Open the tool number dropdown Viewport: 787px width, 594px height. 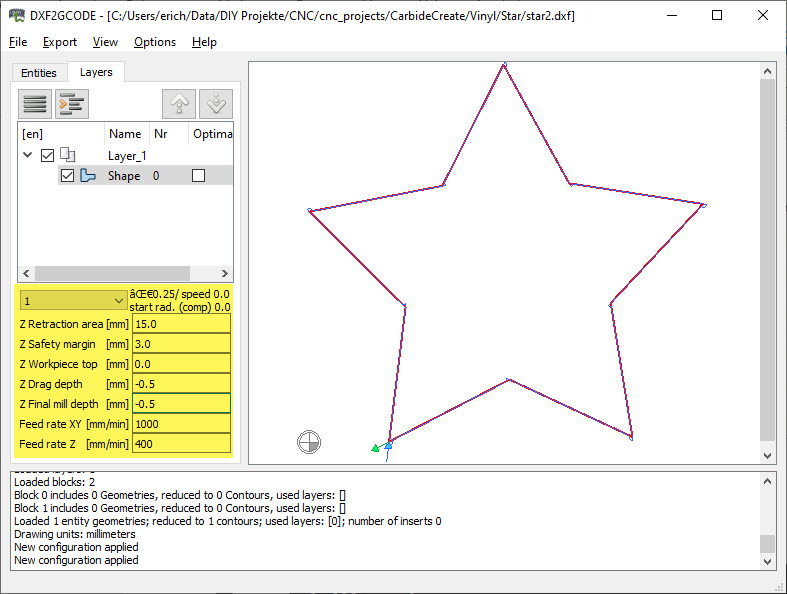click(72, 301)
